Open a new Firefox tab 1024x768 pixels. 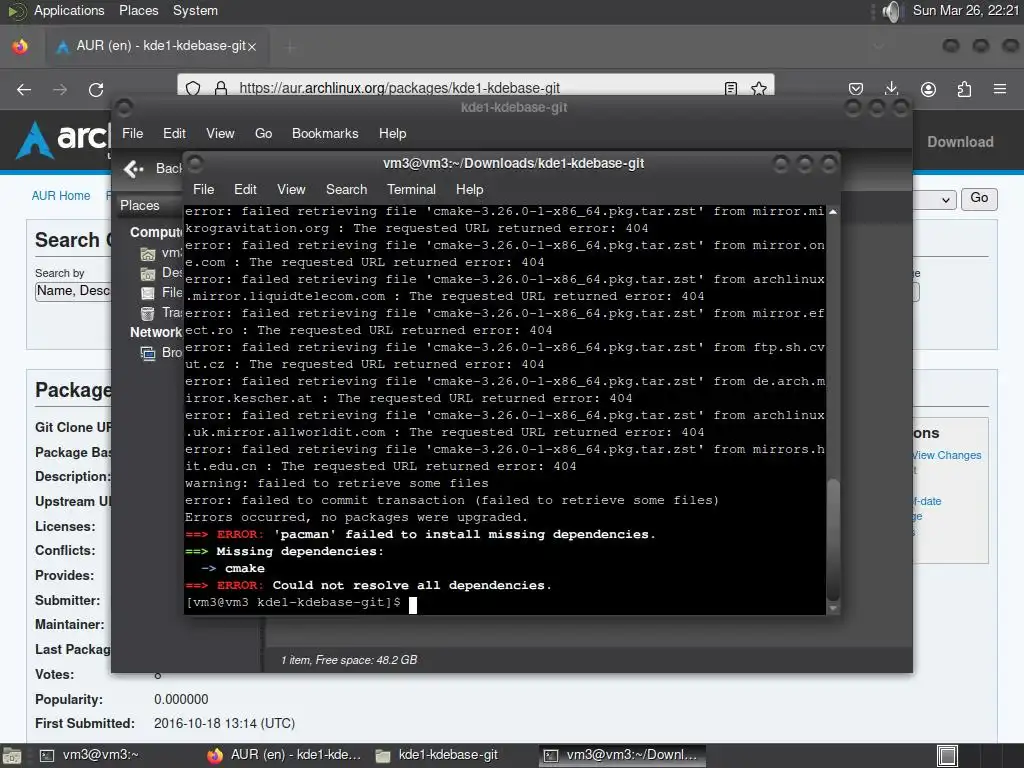[x=291, y=46]
